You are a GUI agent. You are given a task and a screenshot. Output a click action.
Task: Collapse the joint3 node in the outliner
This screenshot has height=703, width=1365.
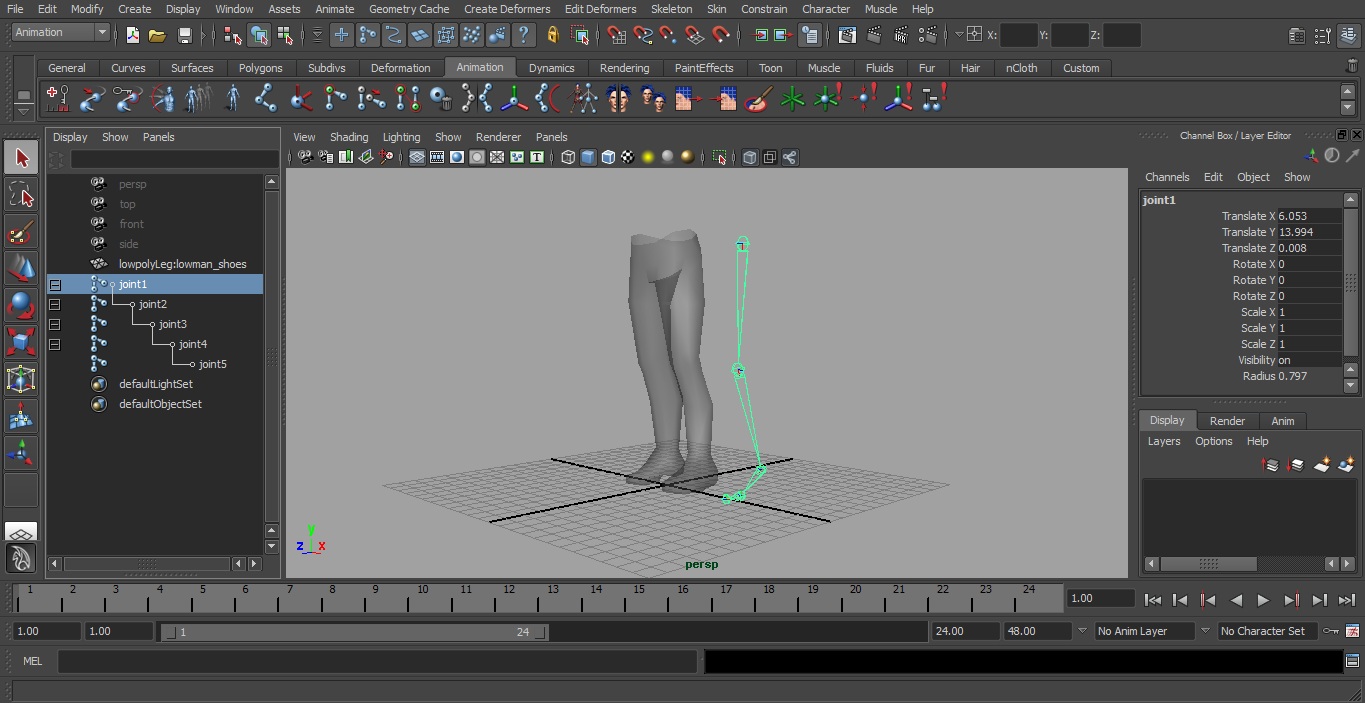pyautogui.click(x=55, y=325)
